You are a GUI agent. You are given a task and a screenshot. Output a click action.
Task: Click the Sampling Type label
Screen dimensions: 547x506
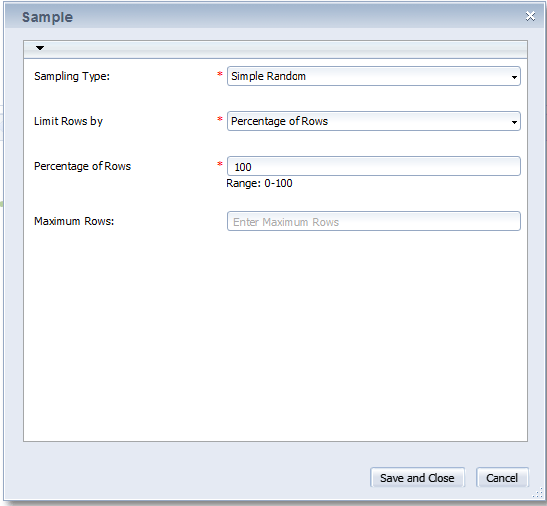pyautogui.click(x=72, y=76)
